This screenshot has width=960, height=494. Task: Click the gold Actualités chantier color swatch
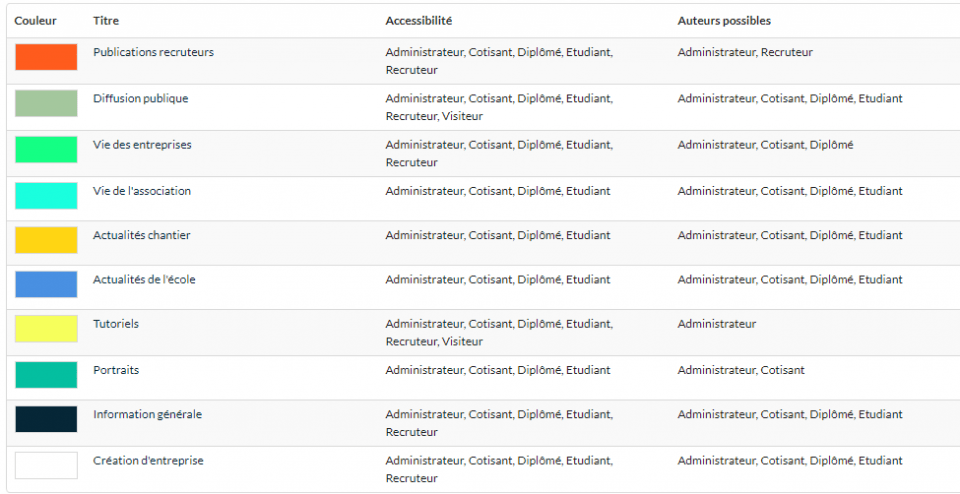coord(46,240)
